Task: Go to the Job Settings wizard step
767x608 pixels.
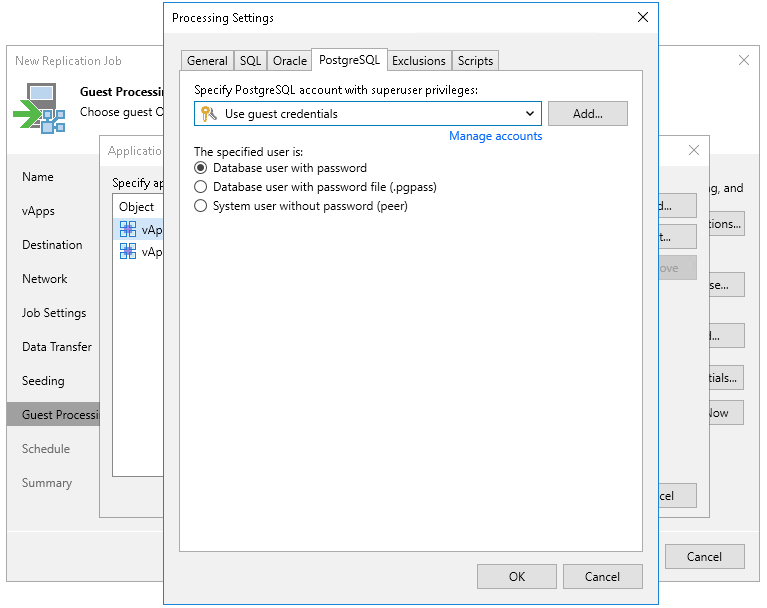Action: coord(54,313)
